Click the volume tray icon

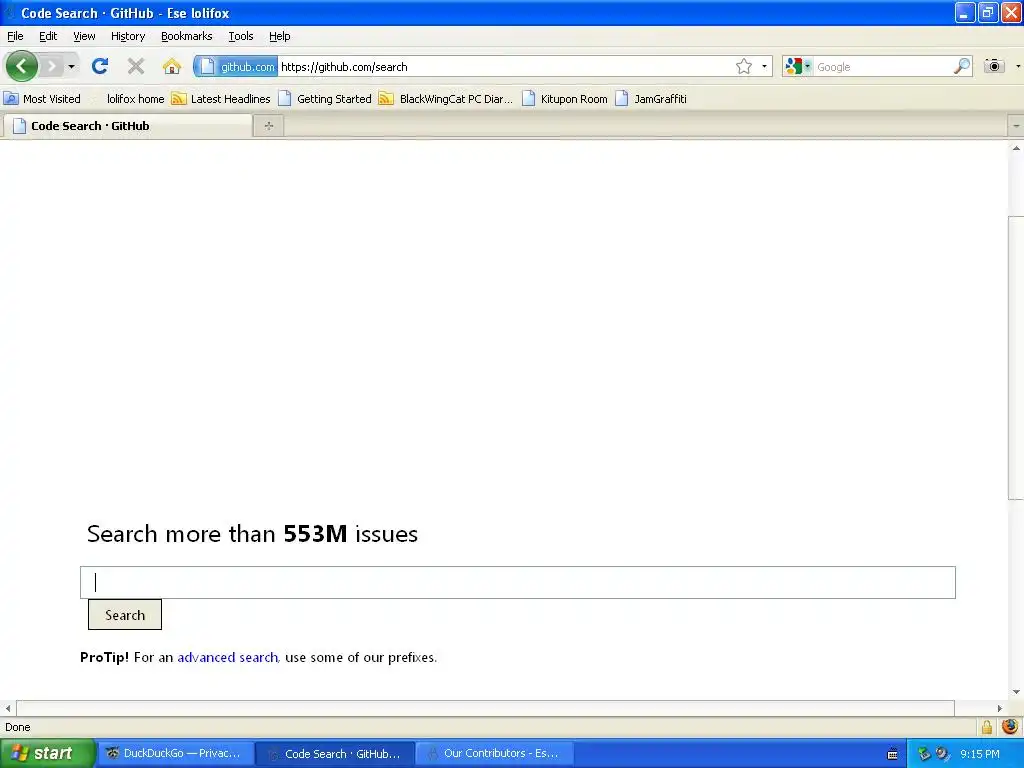pos(942,754)
